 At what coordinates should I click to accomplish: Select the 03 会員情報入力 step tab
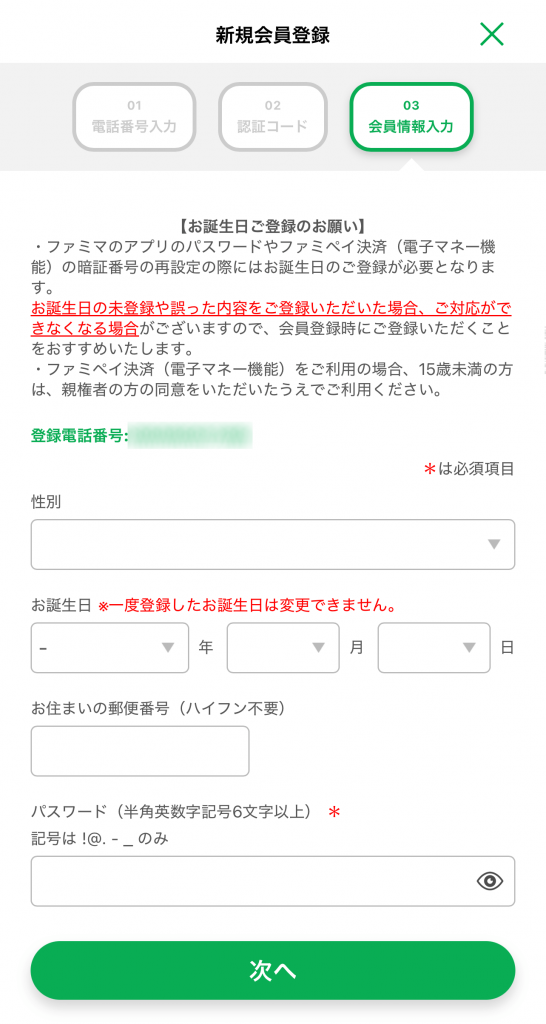[411, 117]
